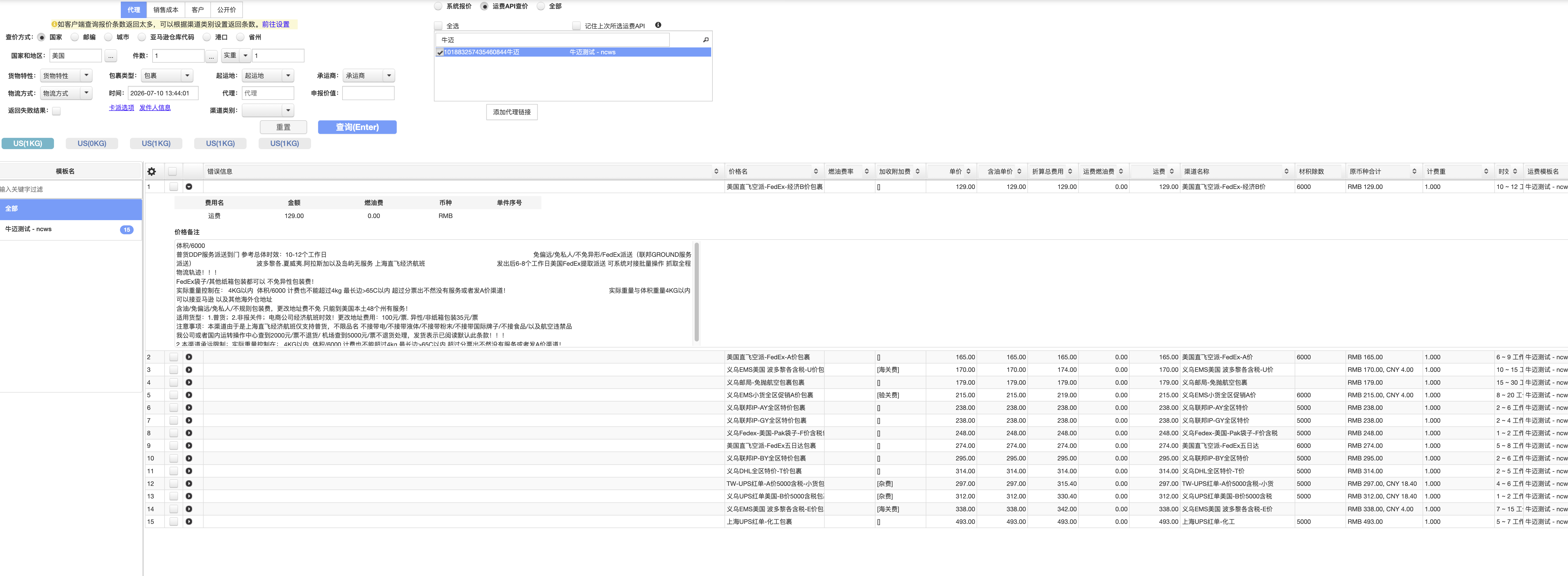Image resolution: width=1568 pixels, height=576 pixels.
Task: Expand row 11 义乌DHL全区特价-T价 details
Action: (x=189, y=471)
